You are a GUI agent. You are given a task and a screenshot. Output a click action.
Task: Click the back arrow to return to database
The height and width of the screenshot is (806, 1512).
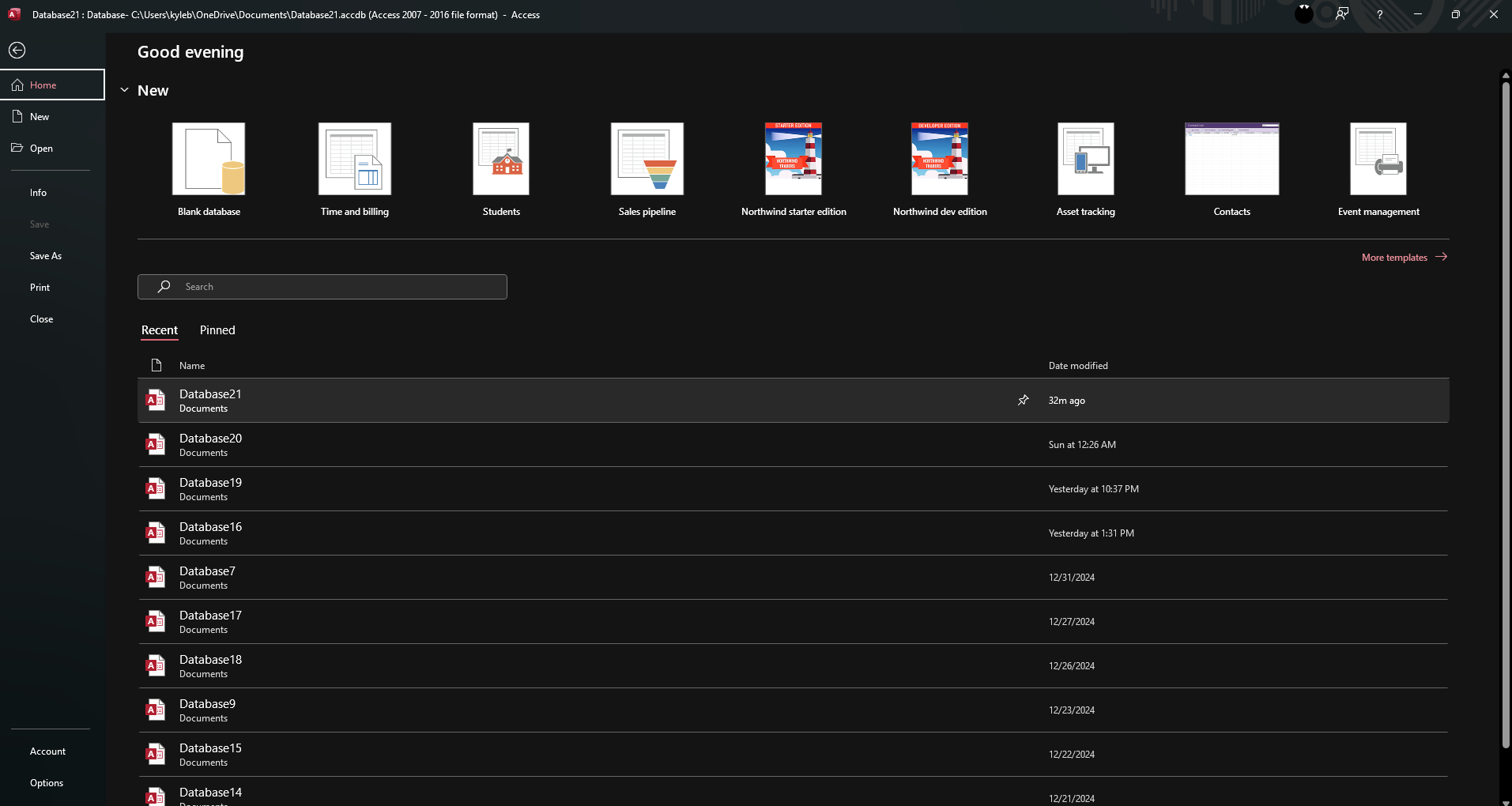[17, 51]
